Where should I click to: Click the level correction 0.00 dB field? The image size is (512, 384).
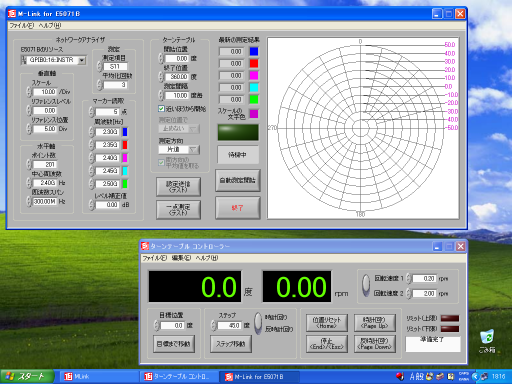tap(107, 205)
